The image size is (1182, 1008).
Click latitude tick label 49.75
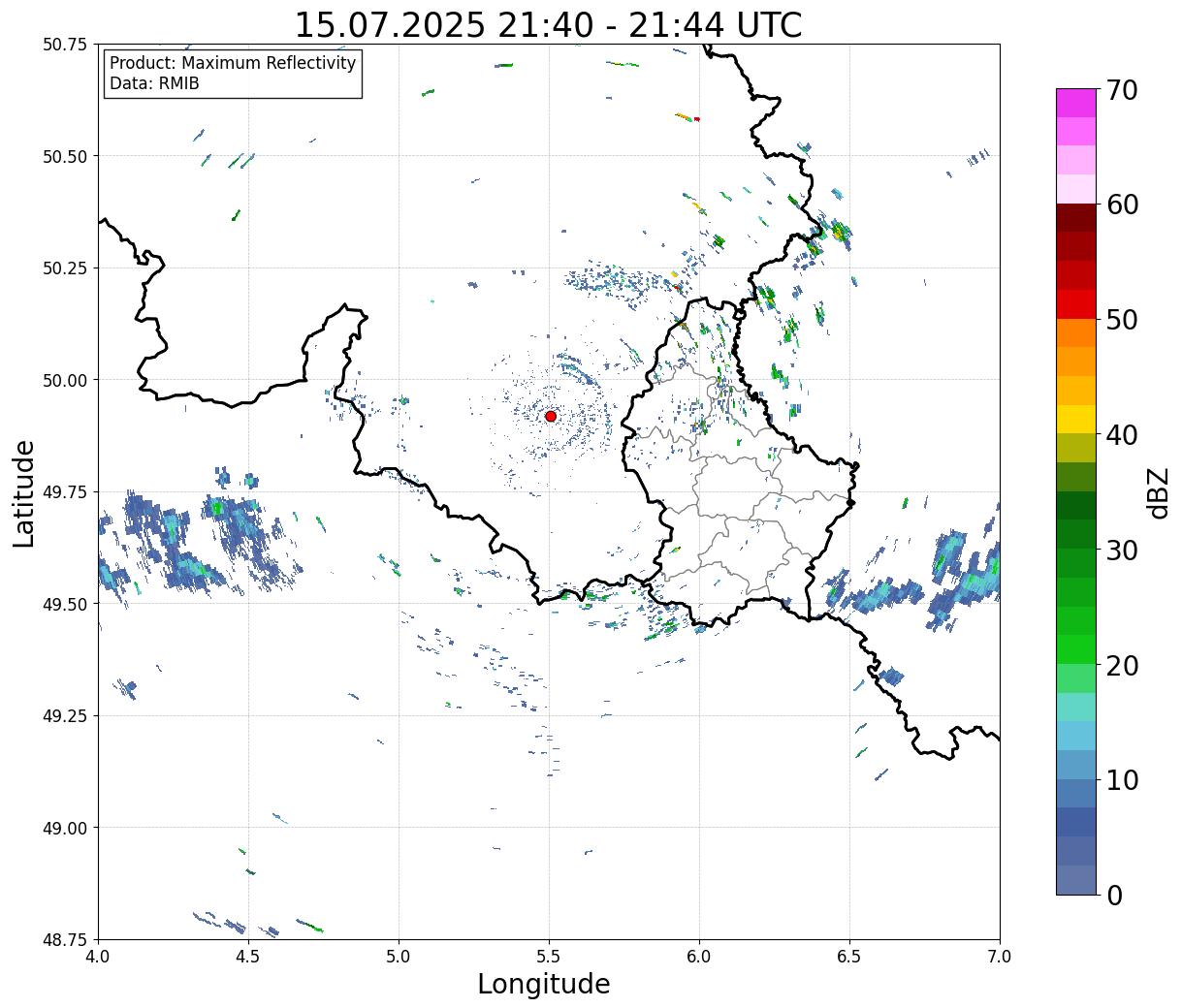(64, 491)
